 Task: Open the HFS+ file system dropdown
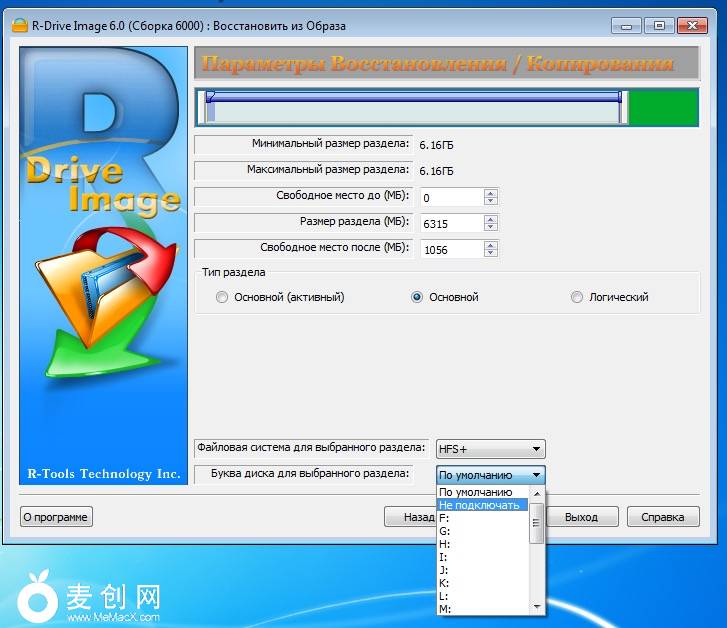[490, 449]
